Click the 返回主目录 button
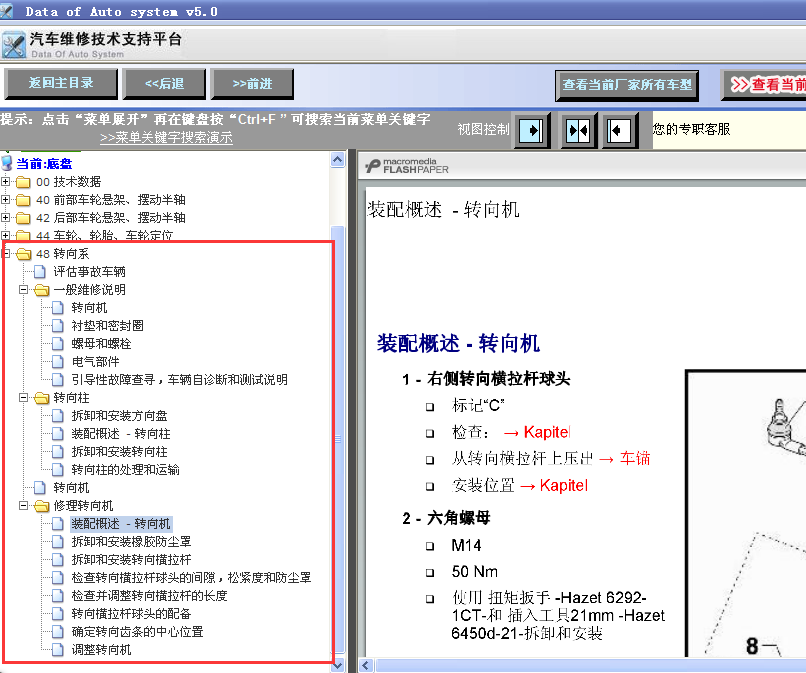The image size is (806, 673). [x=61, y=83]
